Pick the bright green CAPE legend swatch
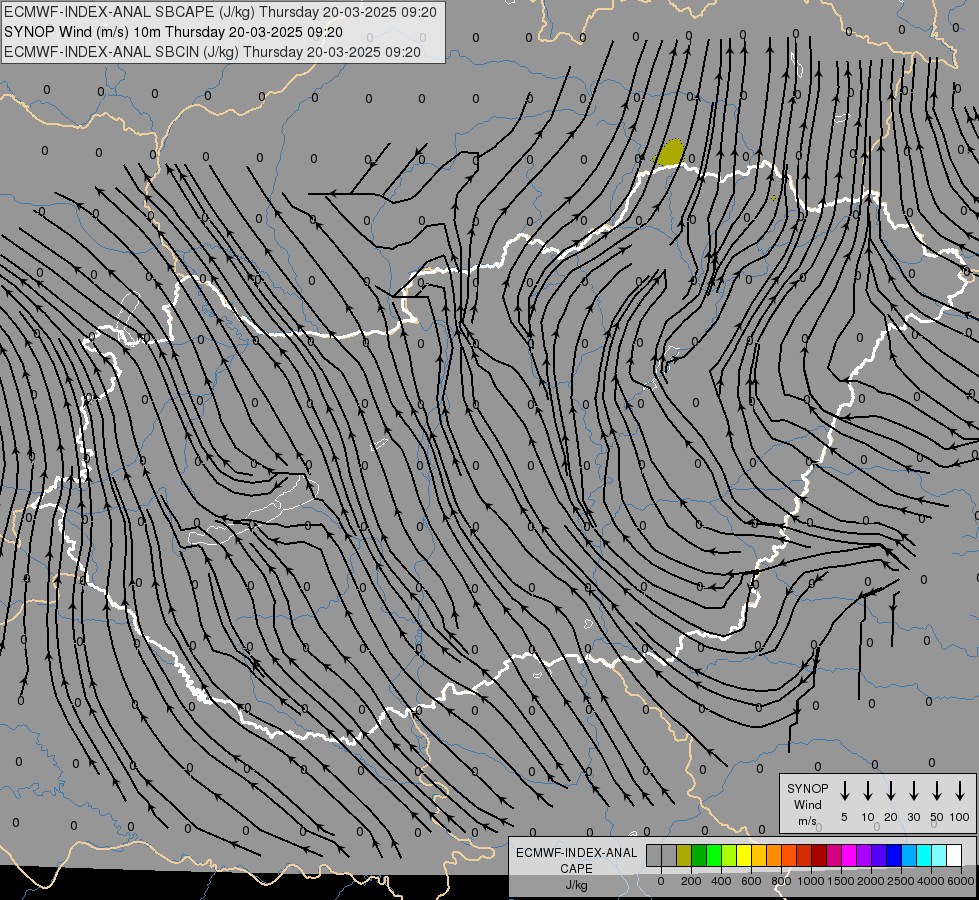Viewport: 979px width, 900px height. [714, 855]
